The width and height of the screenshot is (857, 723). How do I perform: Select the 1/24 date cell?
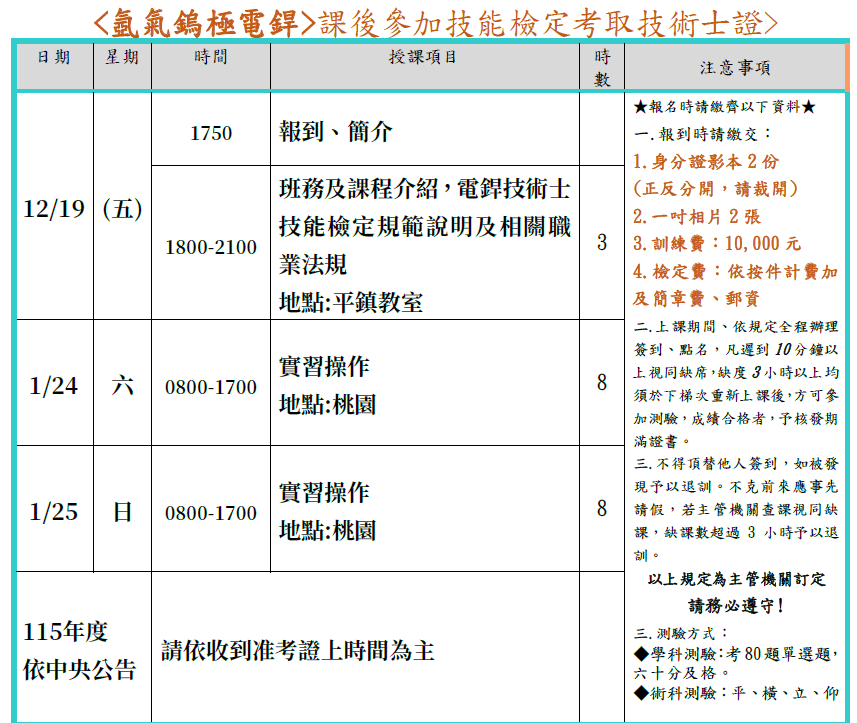(53, 386)
